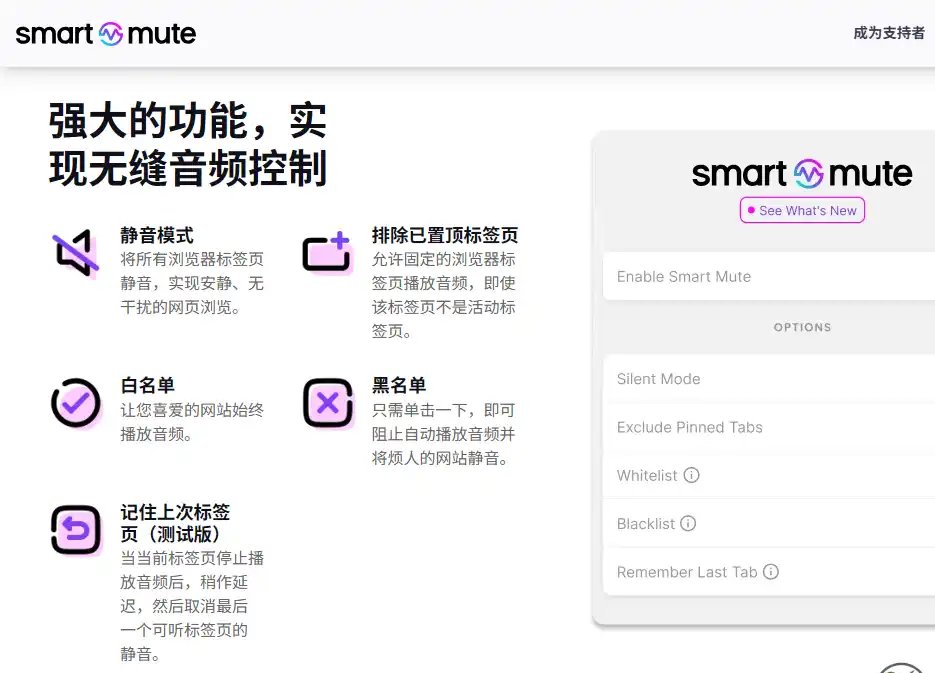The height and width of the screenshot is (673, 935).
Task: Click the 白名单 feature title
Action: coord(147,385)
